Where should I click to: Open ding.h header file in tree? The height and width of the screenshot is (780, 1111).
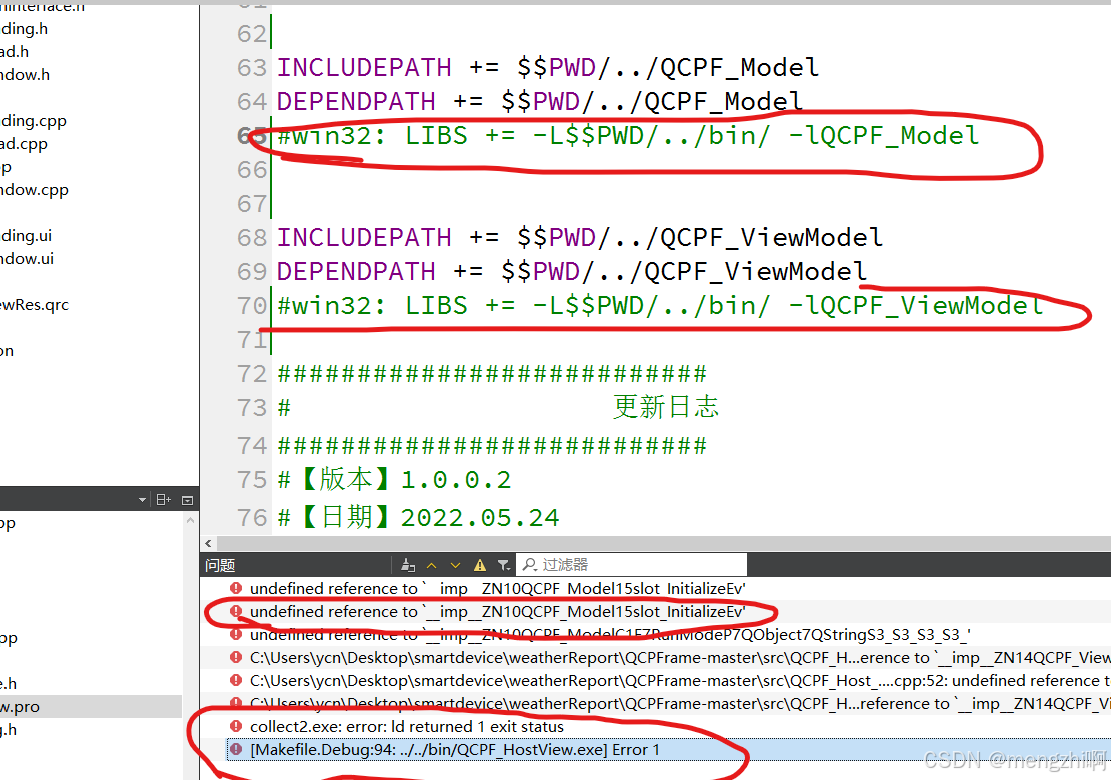pos(24,28)
